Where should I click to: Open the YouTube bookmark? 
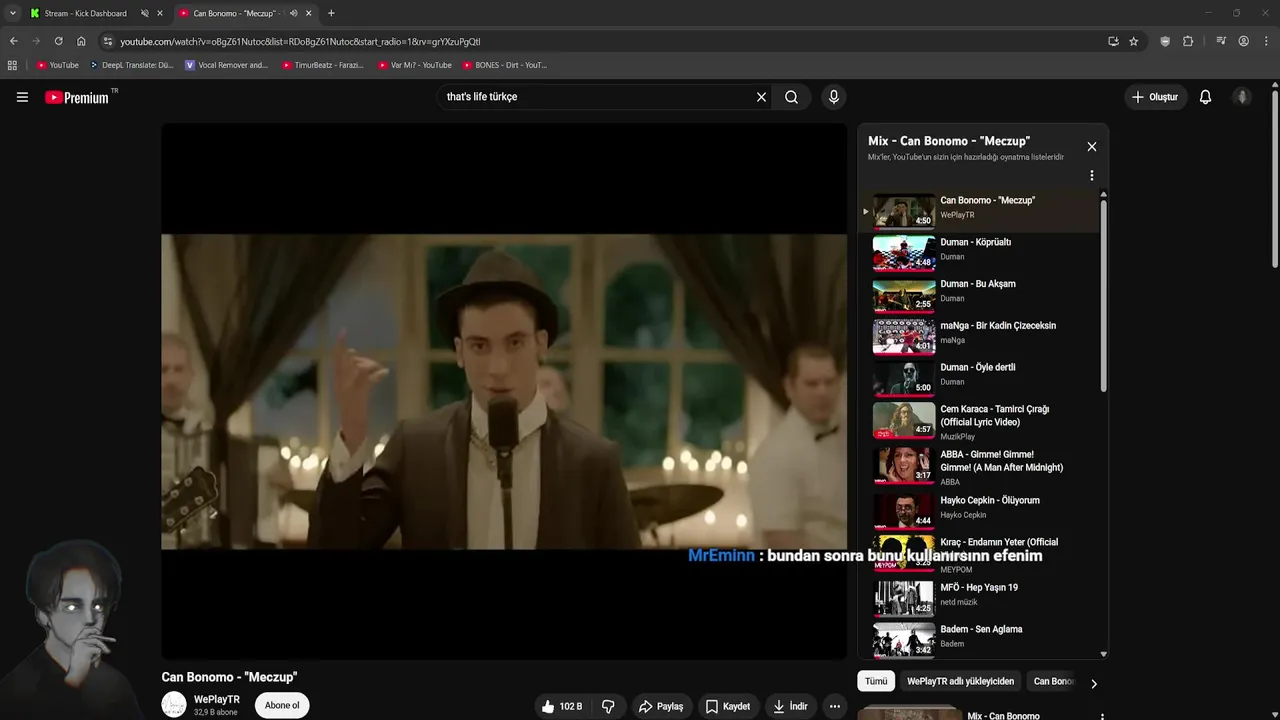click(58, 65)
